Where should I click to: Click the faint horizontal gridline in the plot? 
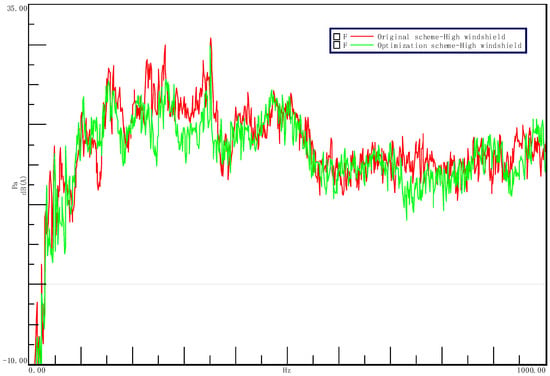click(x=295, y=284)
